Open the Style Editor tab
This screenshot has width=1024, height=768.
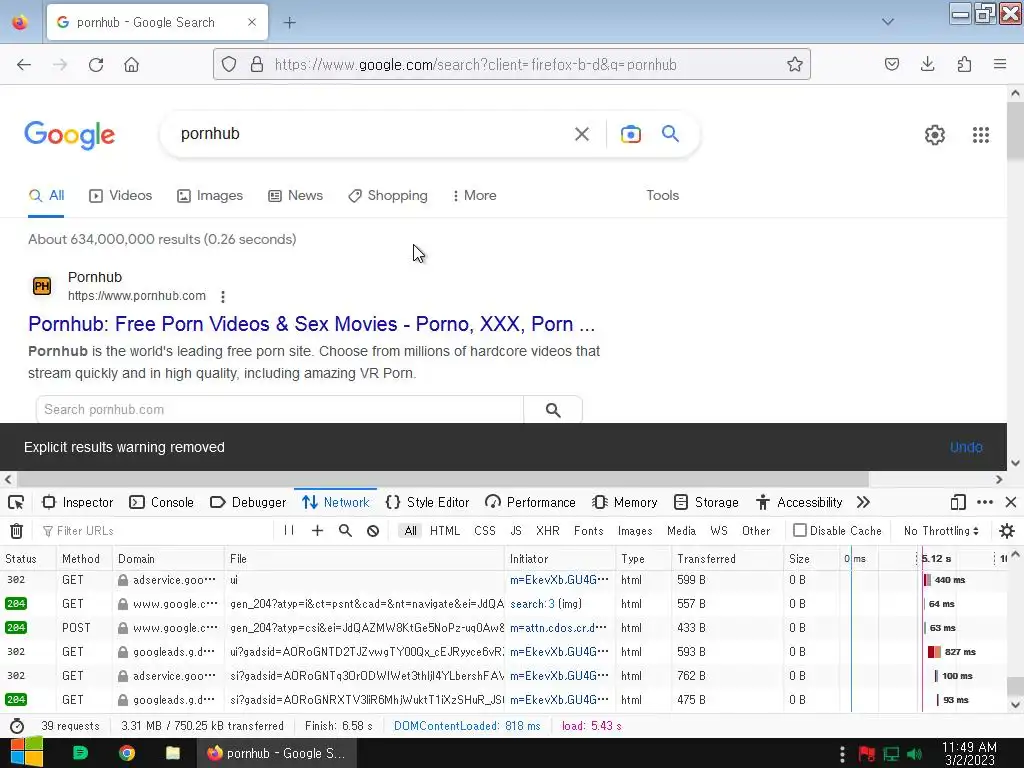tap(428, 502)
